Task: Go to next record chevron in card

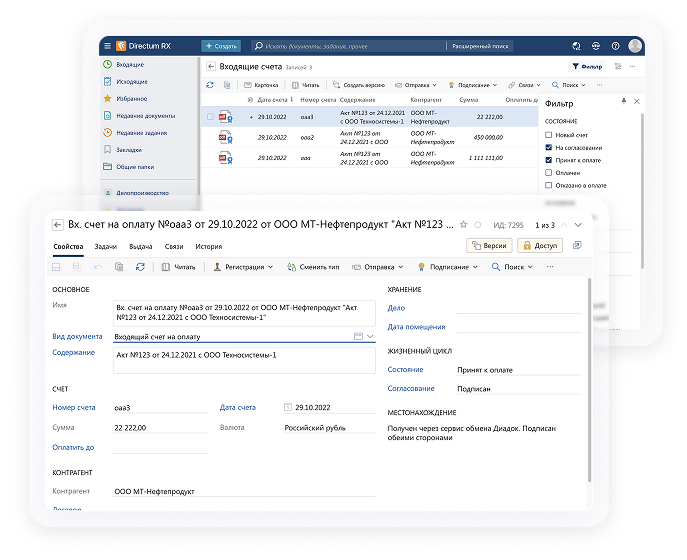Action: (578, 225)
